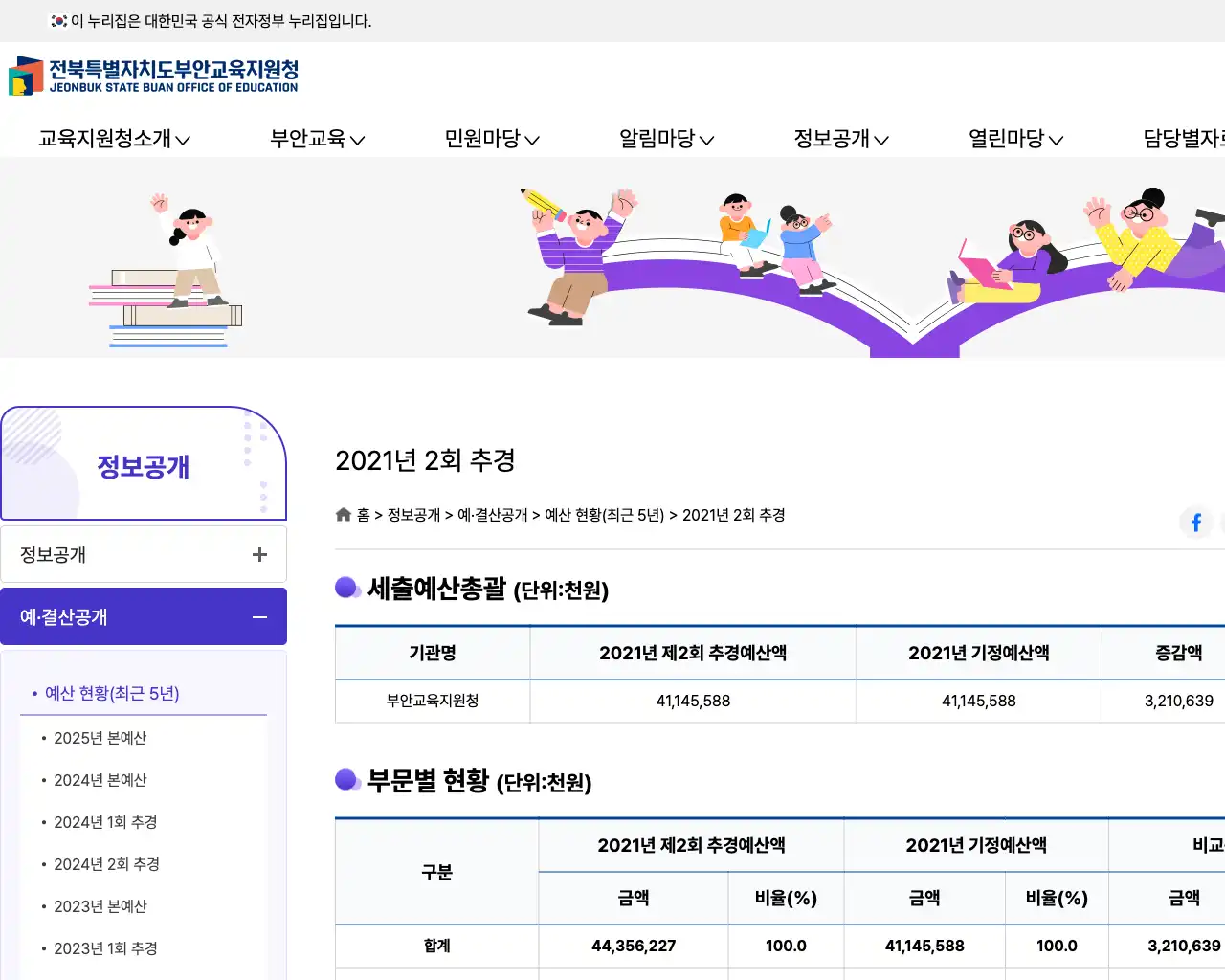Click 홈 breadcrumb link
The width and height of the screenshot is (1225, 980).
364,515
